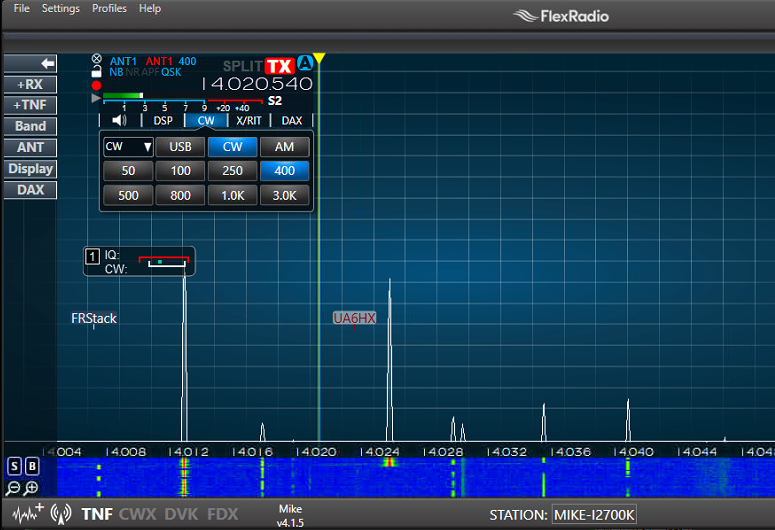The width and height of the screenshot is (775, 530).
Task: Switch to the X/RIT tab
Action: [x=249, y=121]
